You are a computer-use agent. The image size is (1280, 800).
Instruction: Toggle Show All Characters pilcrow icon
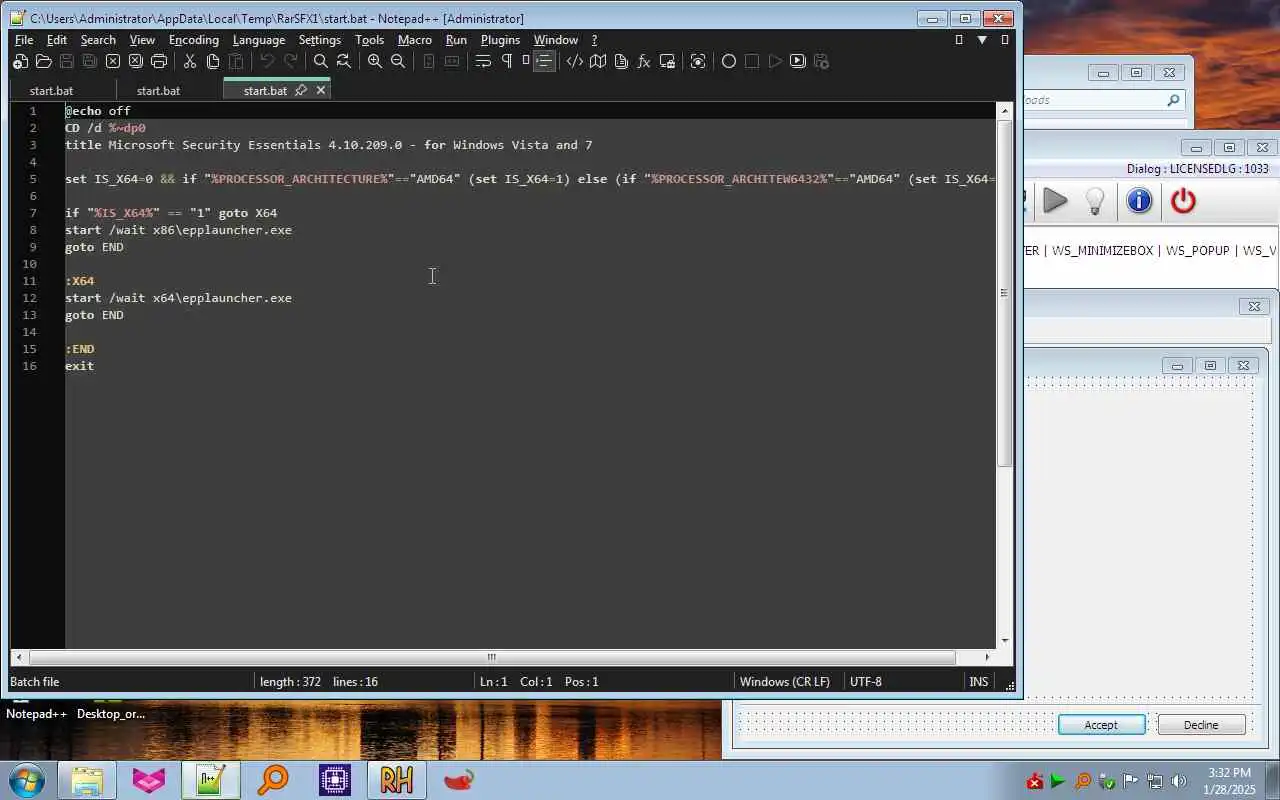pyautogui.click(x=506, y=61)
